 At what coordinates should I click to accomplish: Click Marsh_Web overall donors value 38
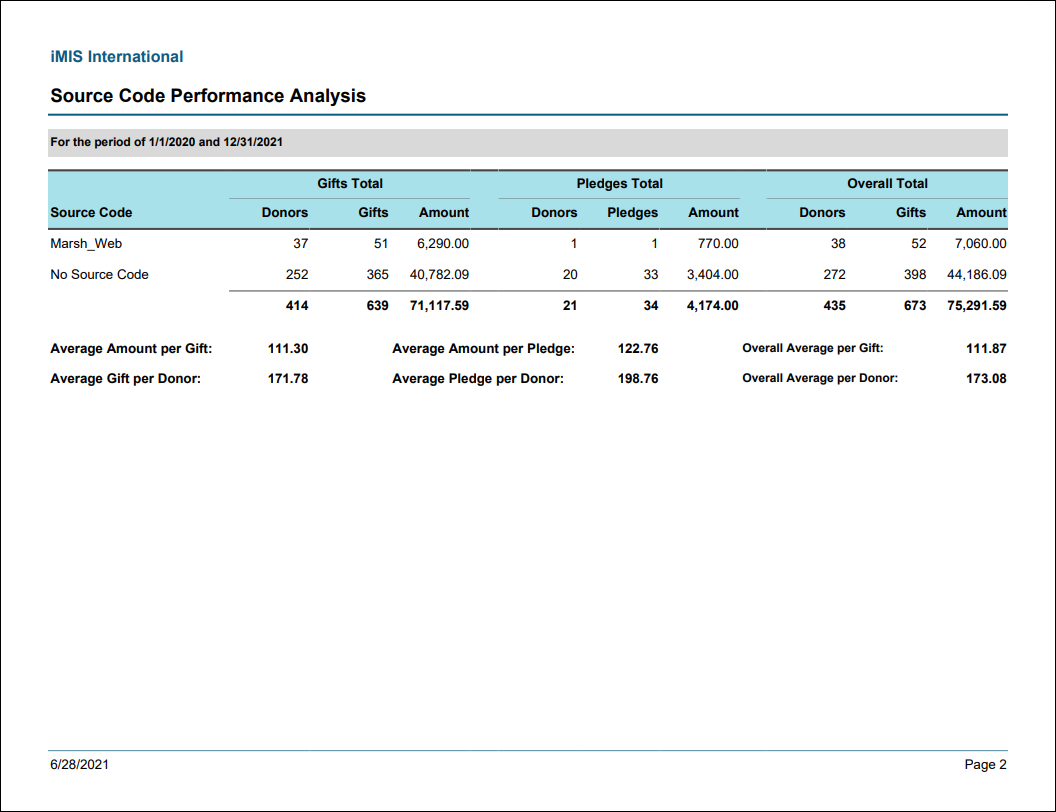click(x=838, y=244)
